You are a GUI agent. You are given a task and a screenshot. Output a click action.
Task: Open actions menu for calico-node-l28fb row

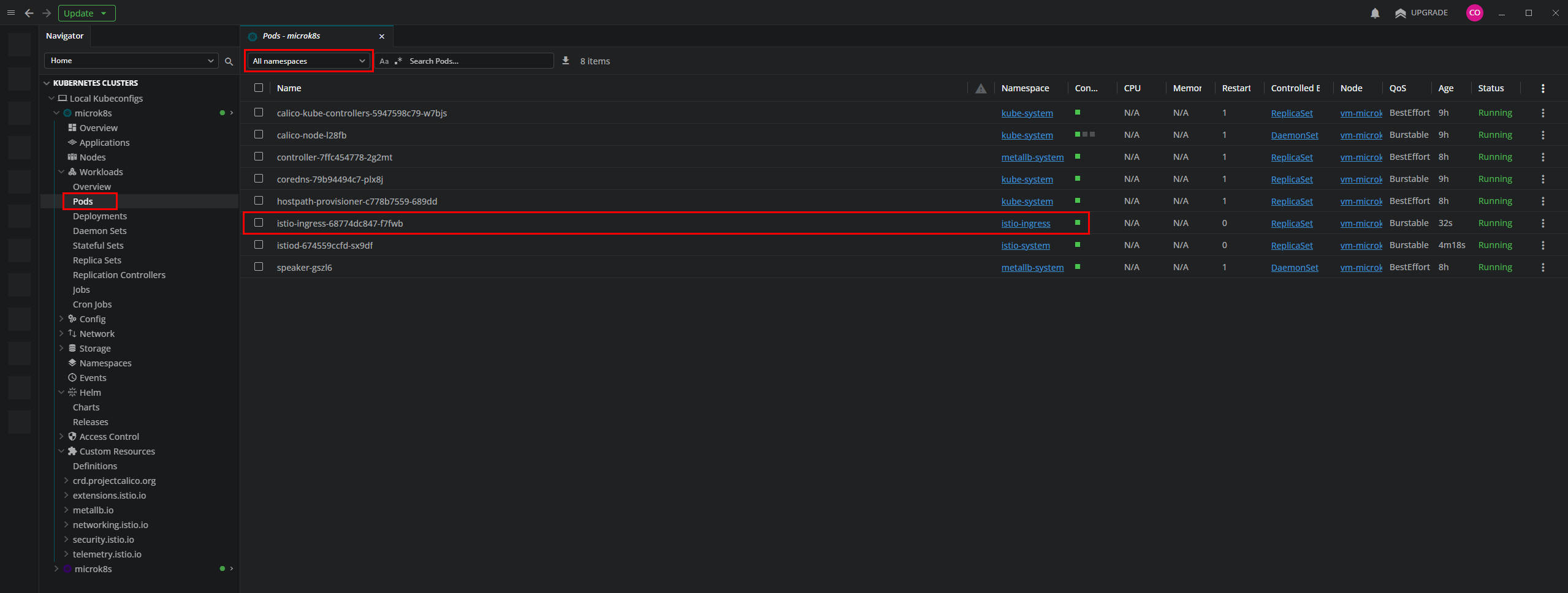[1542, 135]
